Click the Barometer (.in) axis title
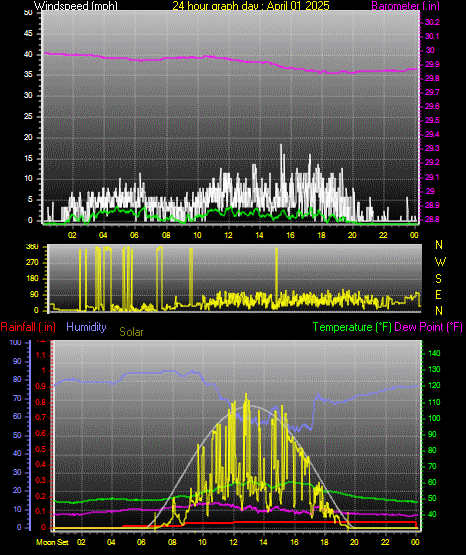466x555 pixels. point(405,5)
